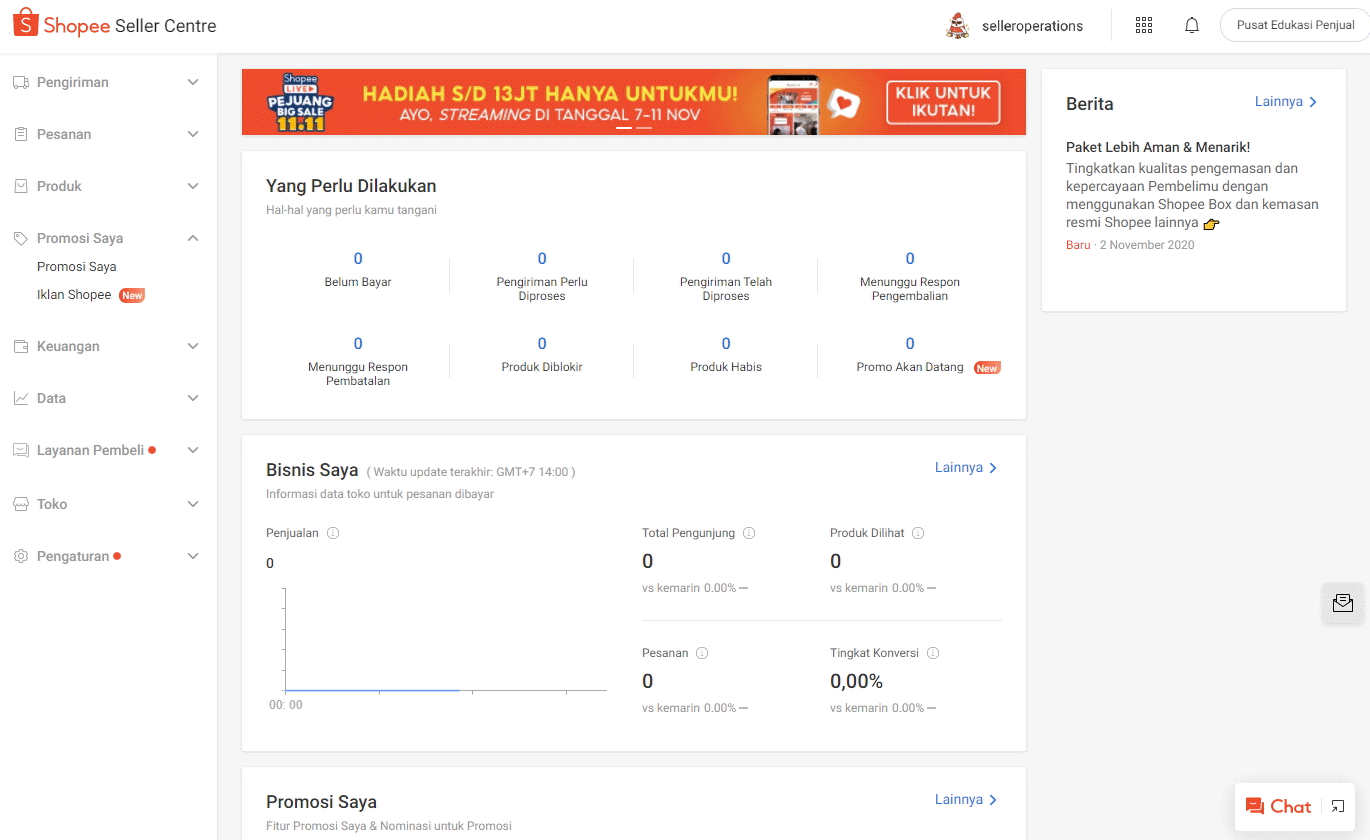The width and height of the screenshot is (1370, 840).
Task: Click the Pesanan clipboard icon
Action: 20,134
